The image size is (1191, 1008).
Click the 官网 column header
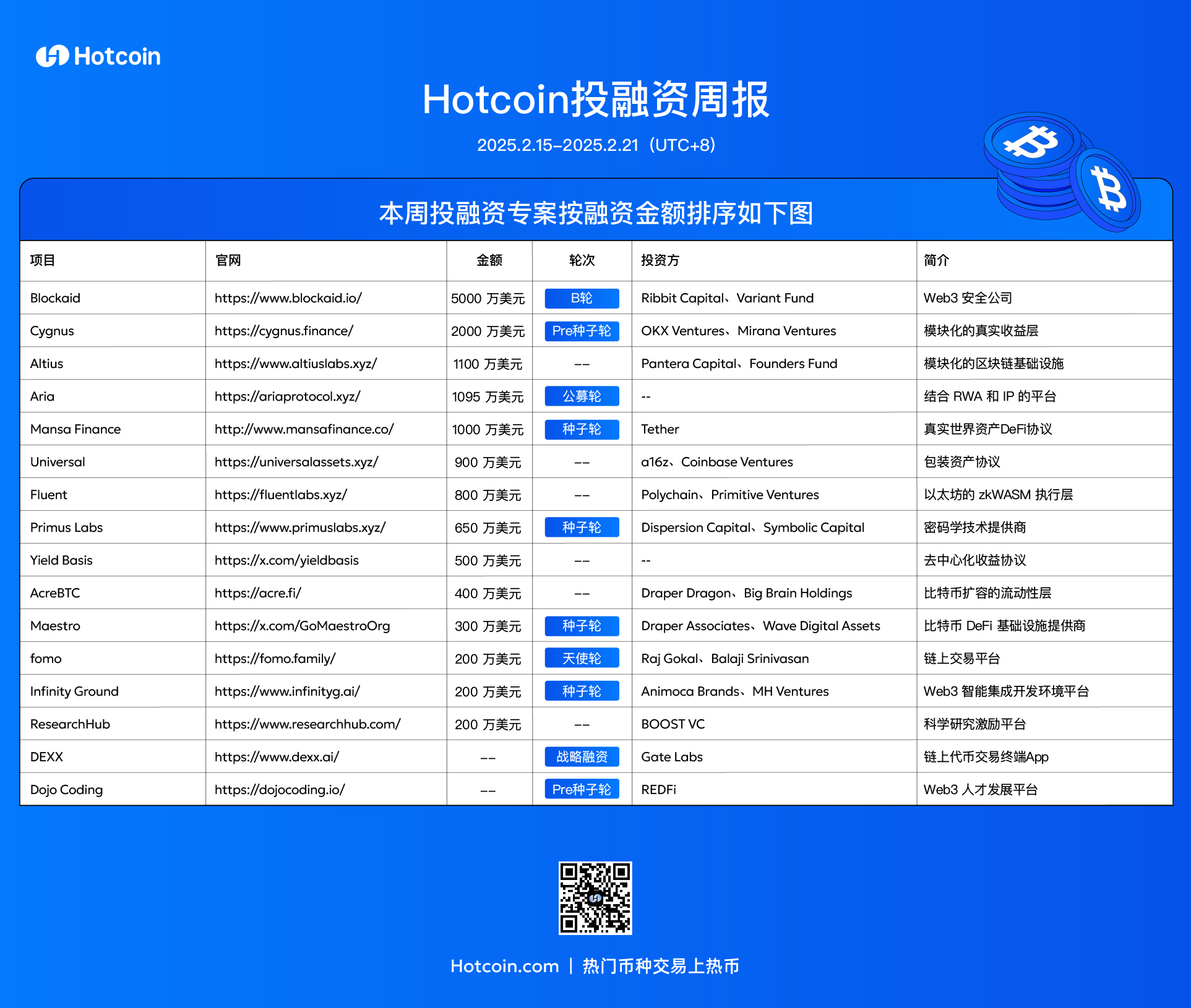tap(228, 260)
